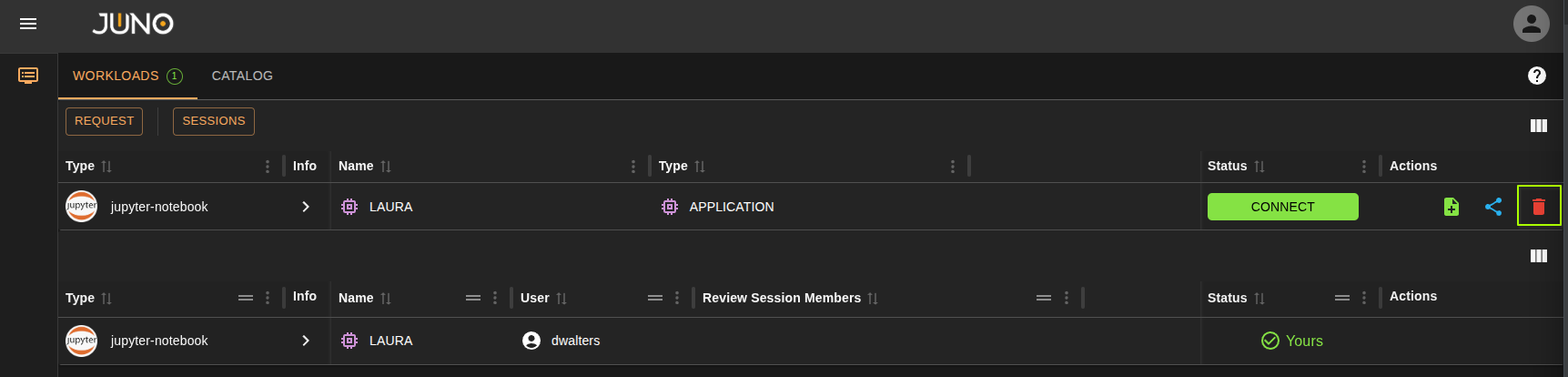The height and width of the screenshot is (377, 1568).
Task: Open column chooser for the upper table
Action: (x=1538, y=126)
